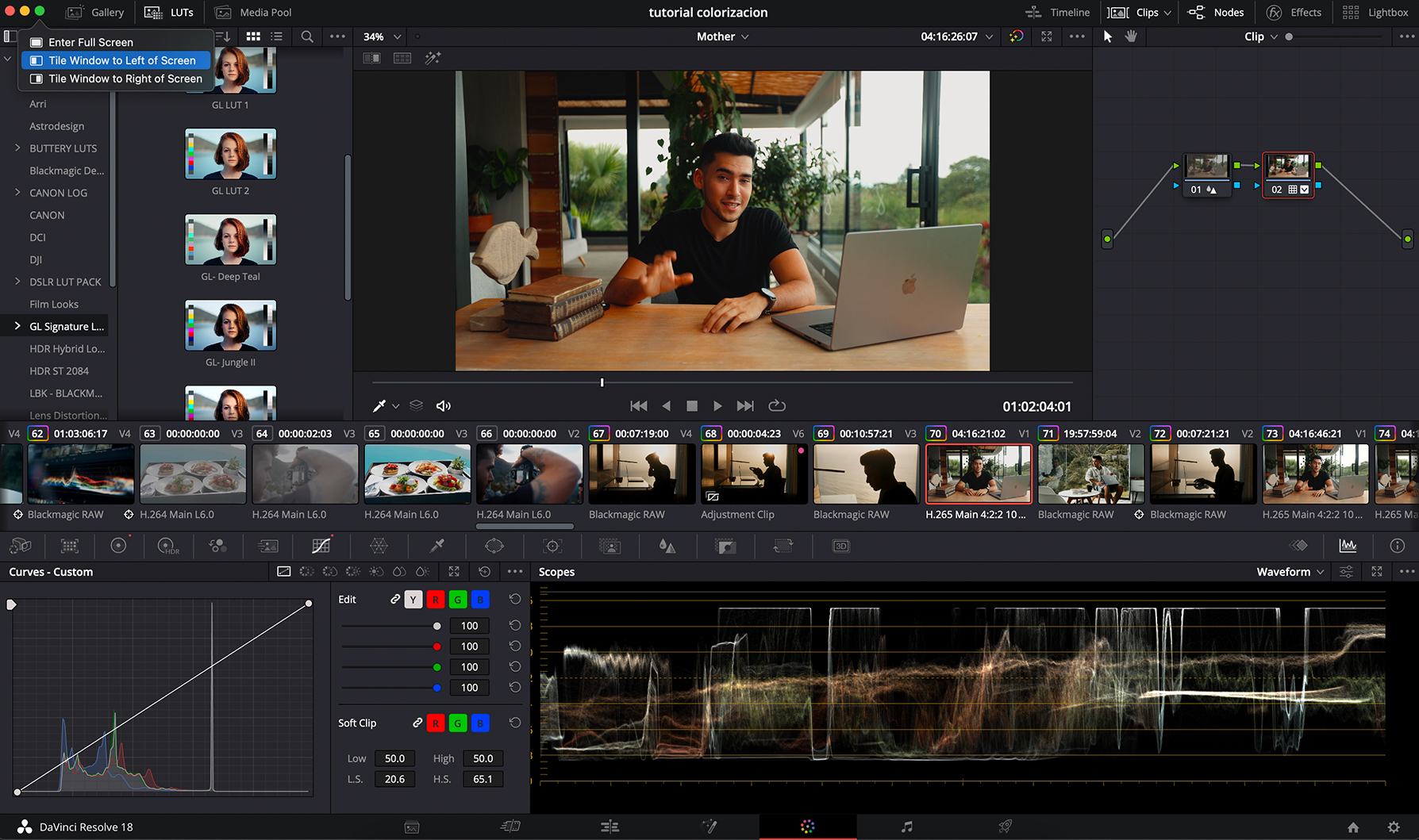
Task: Select clip 70 thumbnail in the timeline
Action: click(979, 474)
